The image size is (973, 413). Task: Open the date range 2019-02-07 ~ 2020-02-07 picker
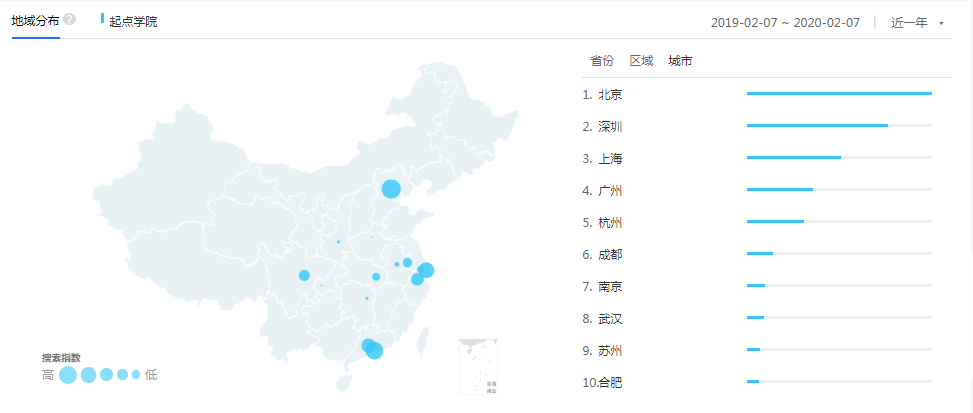point(785,22)
